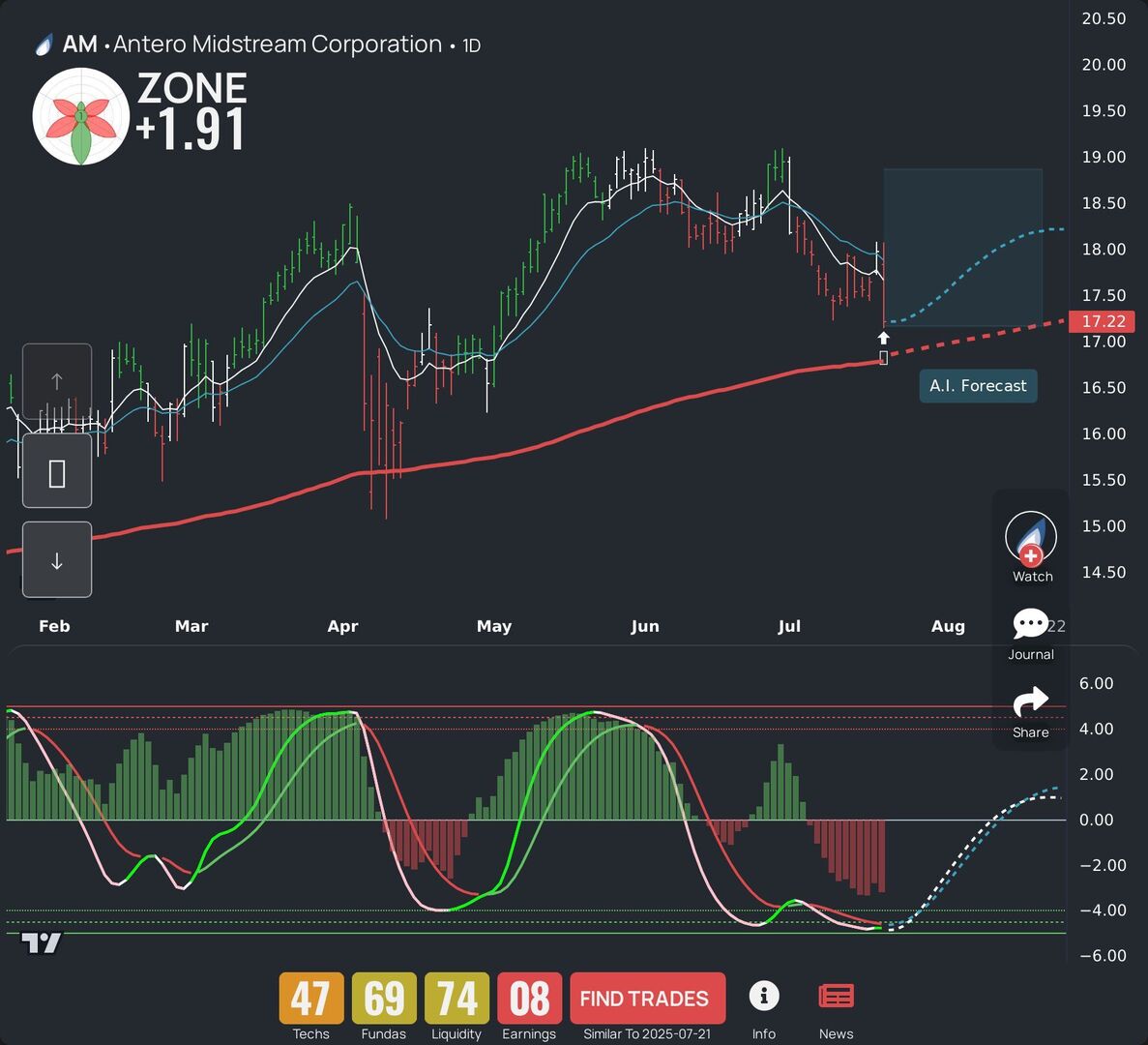Click the 0.00 oscillator axis label
The height and width of the screenshot is (1045, 1148).
(1096, 820)
